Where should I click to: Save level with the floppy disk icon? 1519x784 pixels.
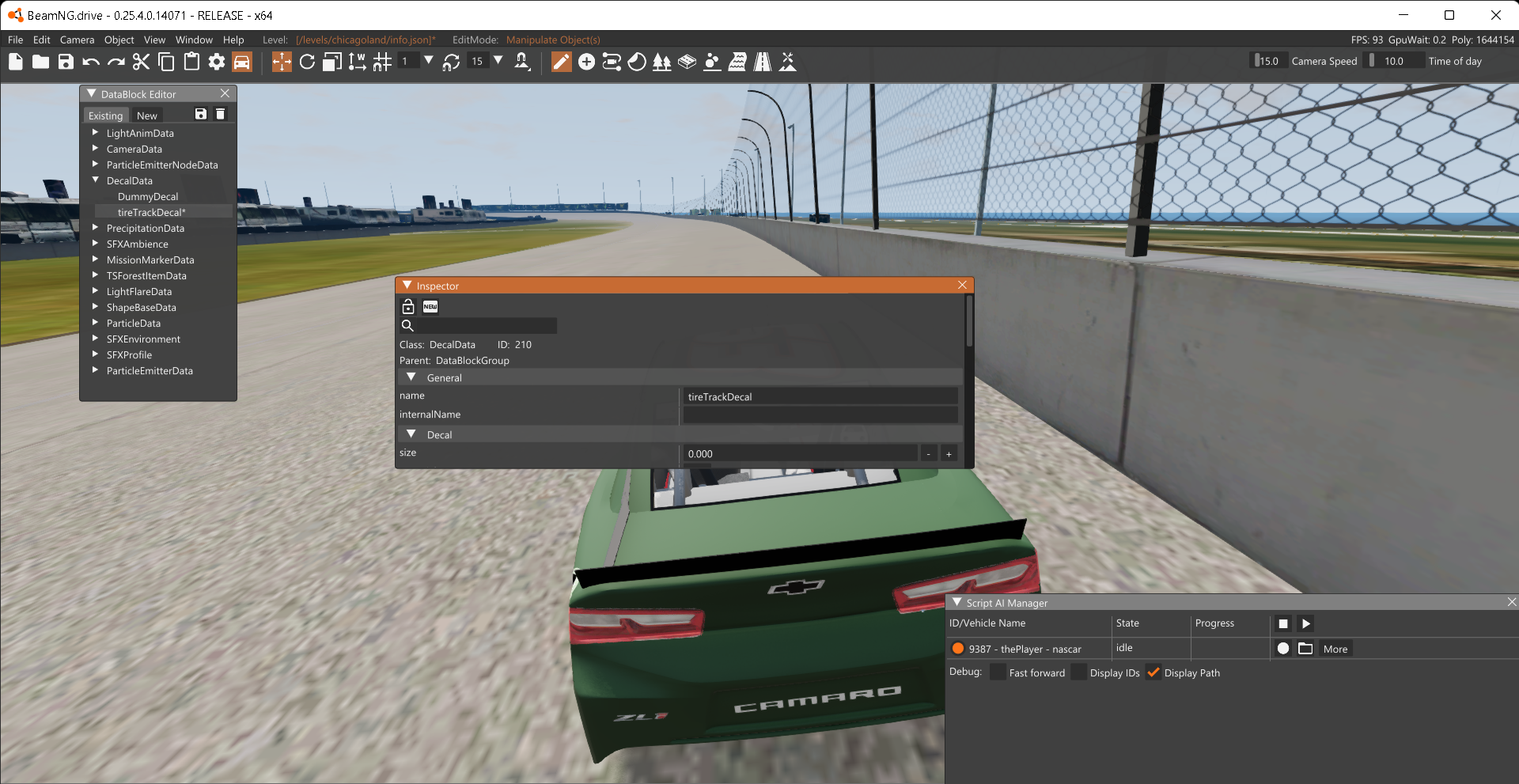66,62
